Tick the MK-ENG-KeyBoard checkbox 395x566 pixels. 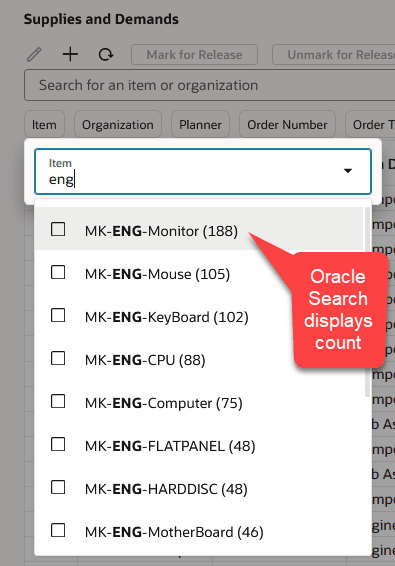[x=58, y=315]
